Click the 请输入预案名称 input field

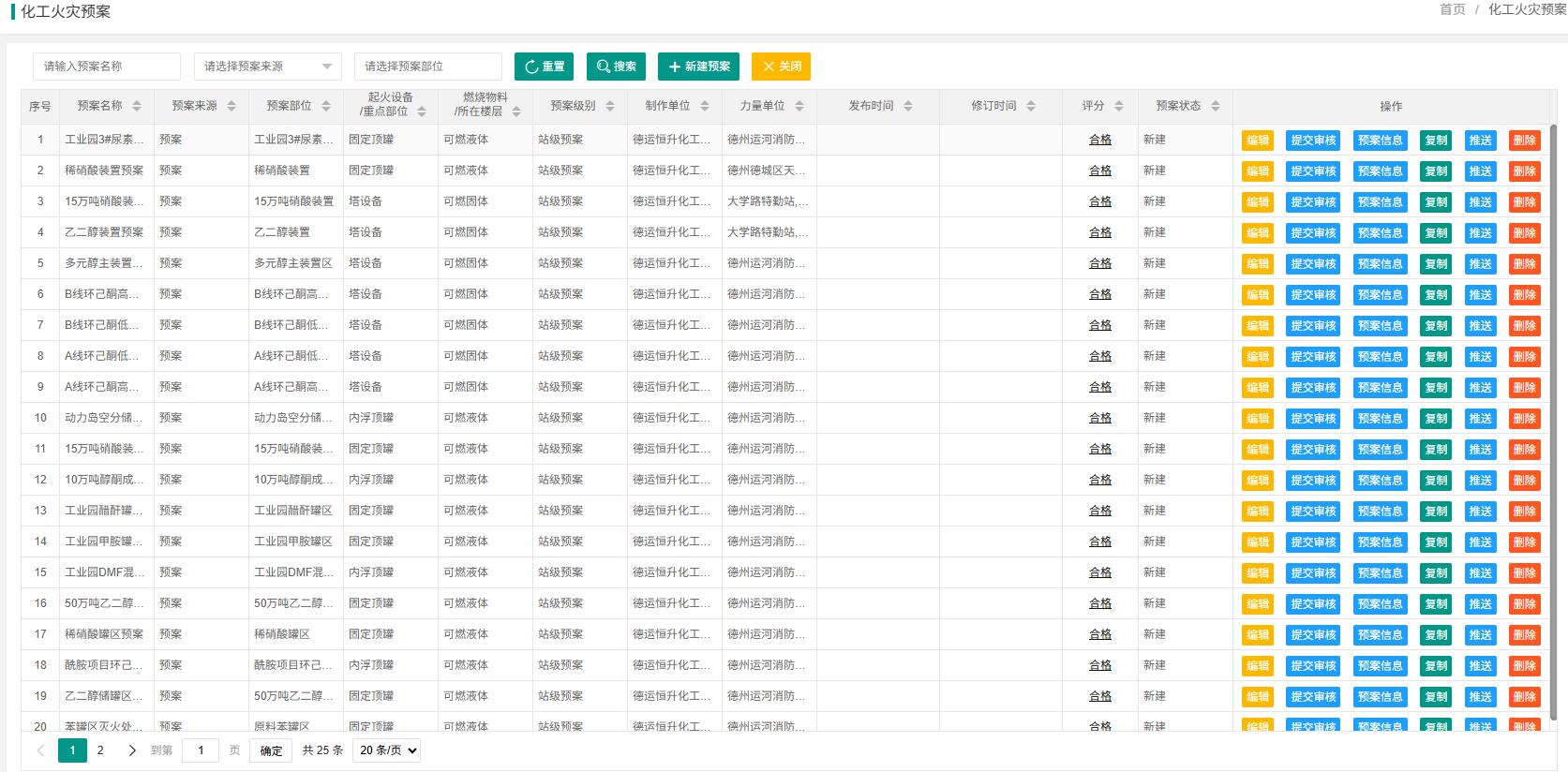click(106, 67)
